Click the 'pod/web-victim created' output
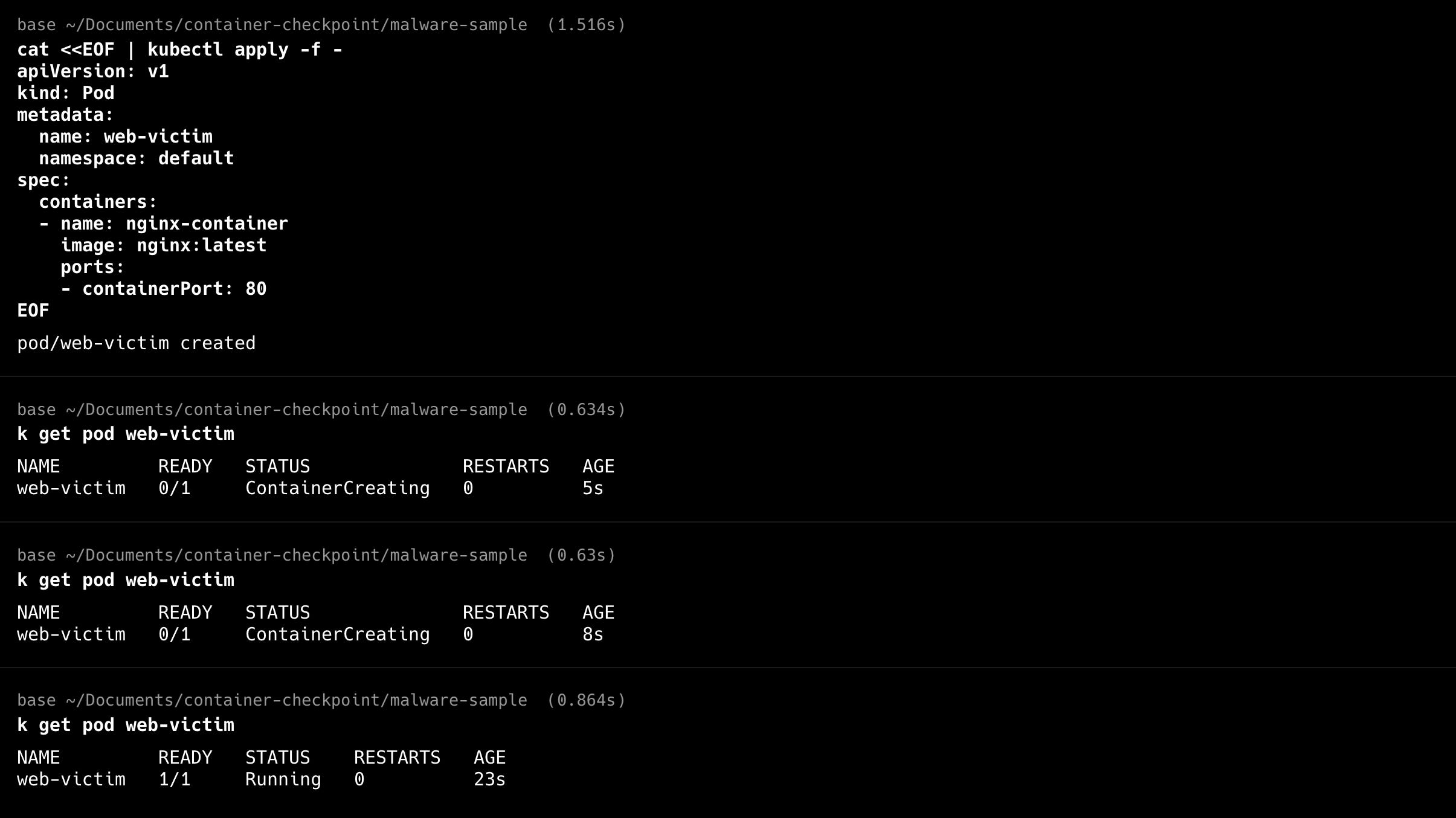Screen dimensions: 1456x818 point(137,343)
